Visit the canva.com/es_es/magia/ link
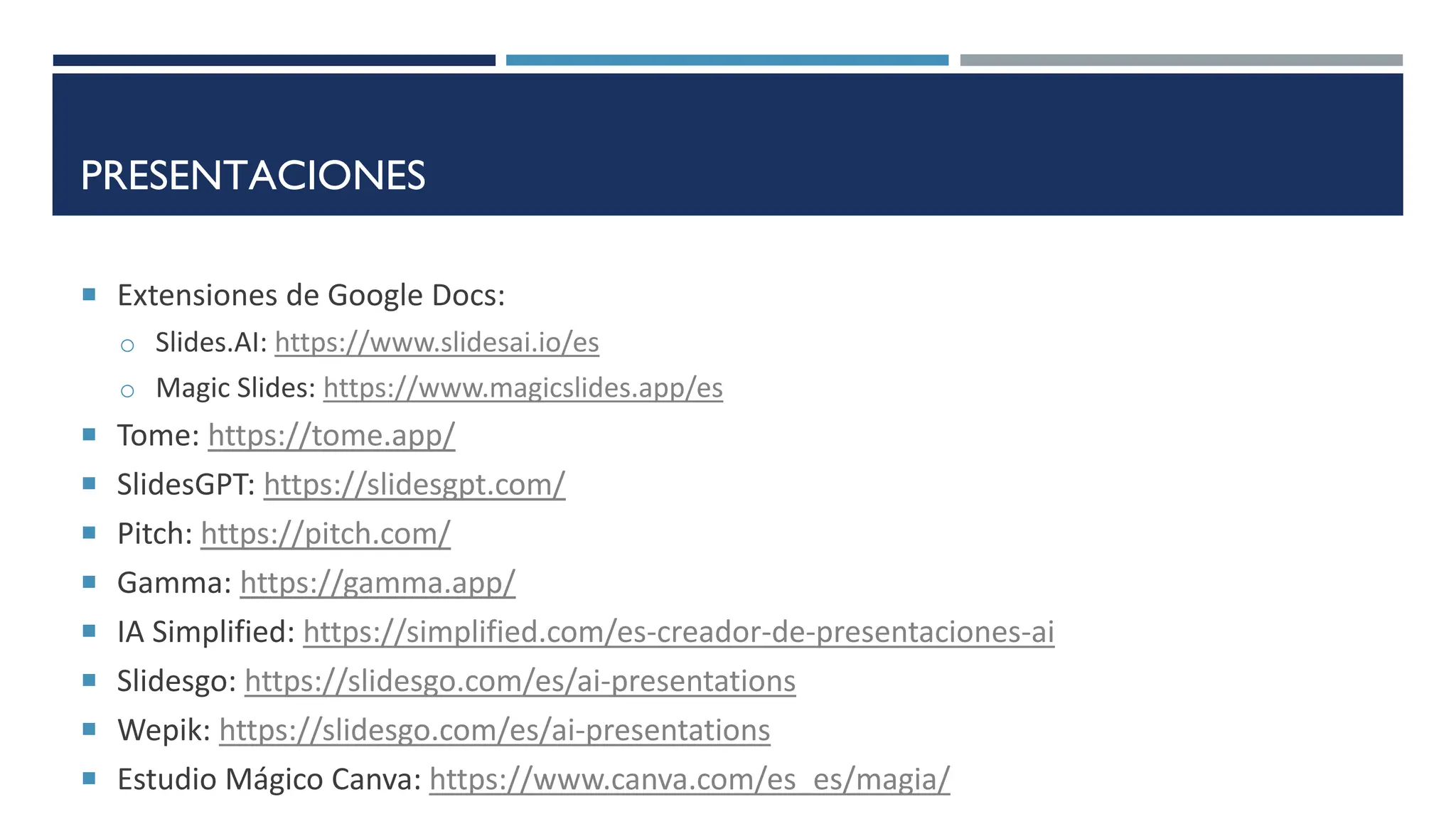Viewport: 1456px width, 819px height. point(689,779)
